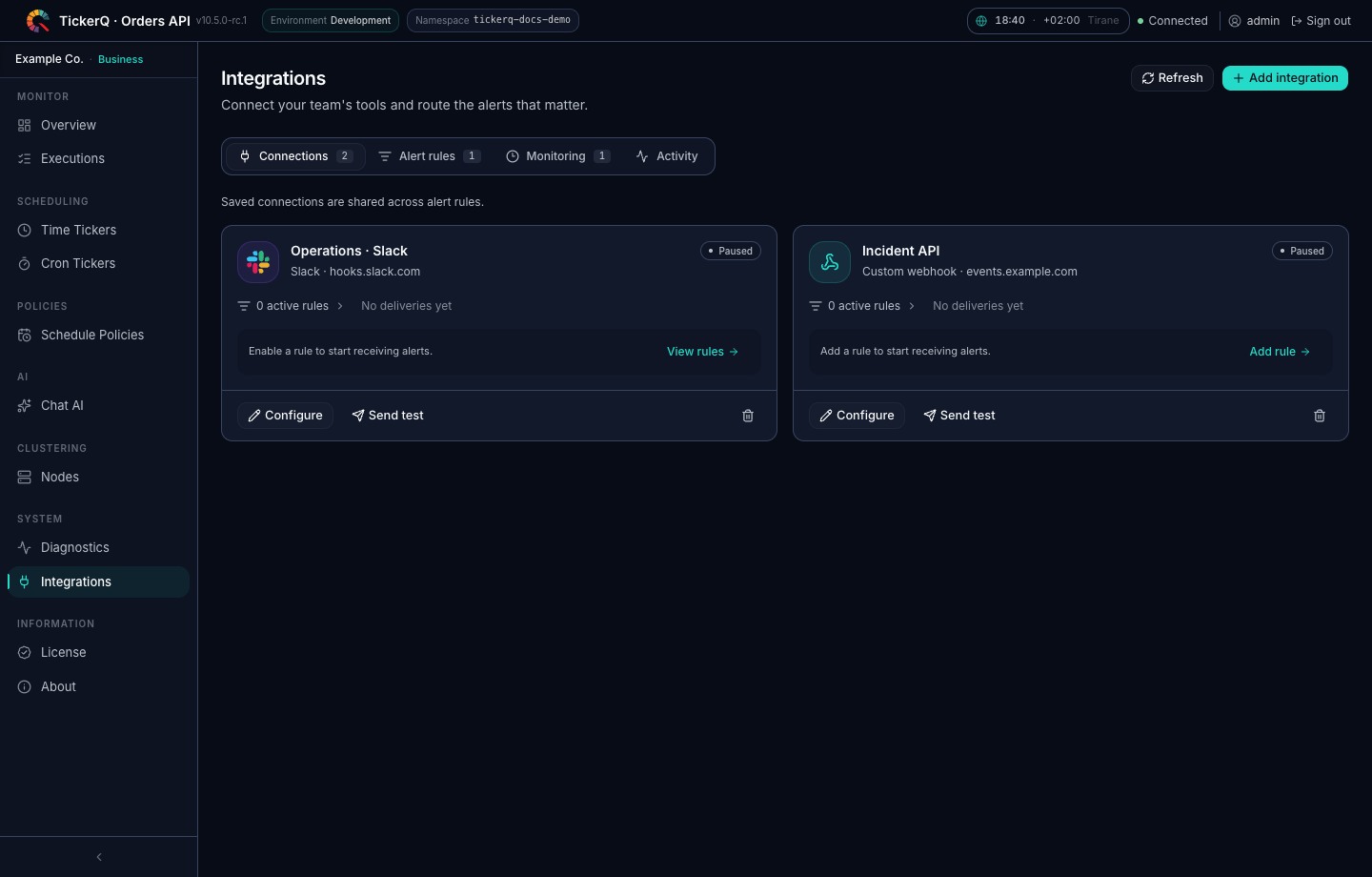Delete the Incident API connection

(x=1320, y=416)
